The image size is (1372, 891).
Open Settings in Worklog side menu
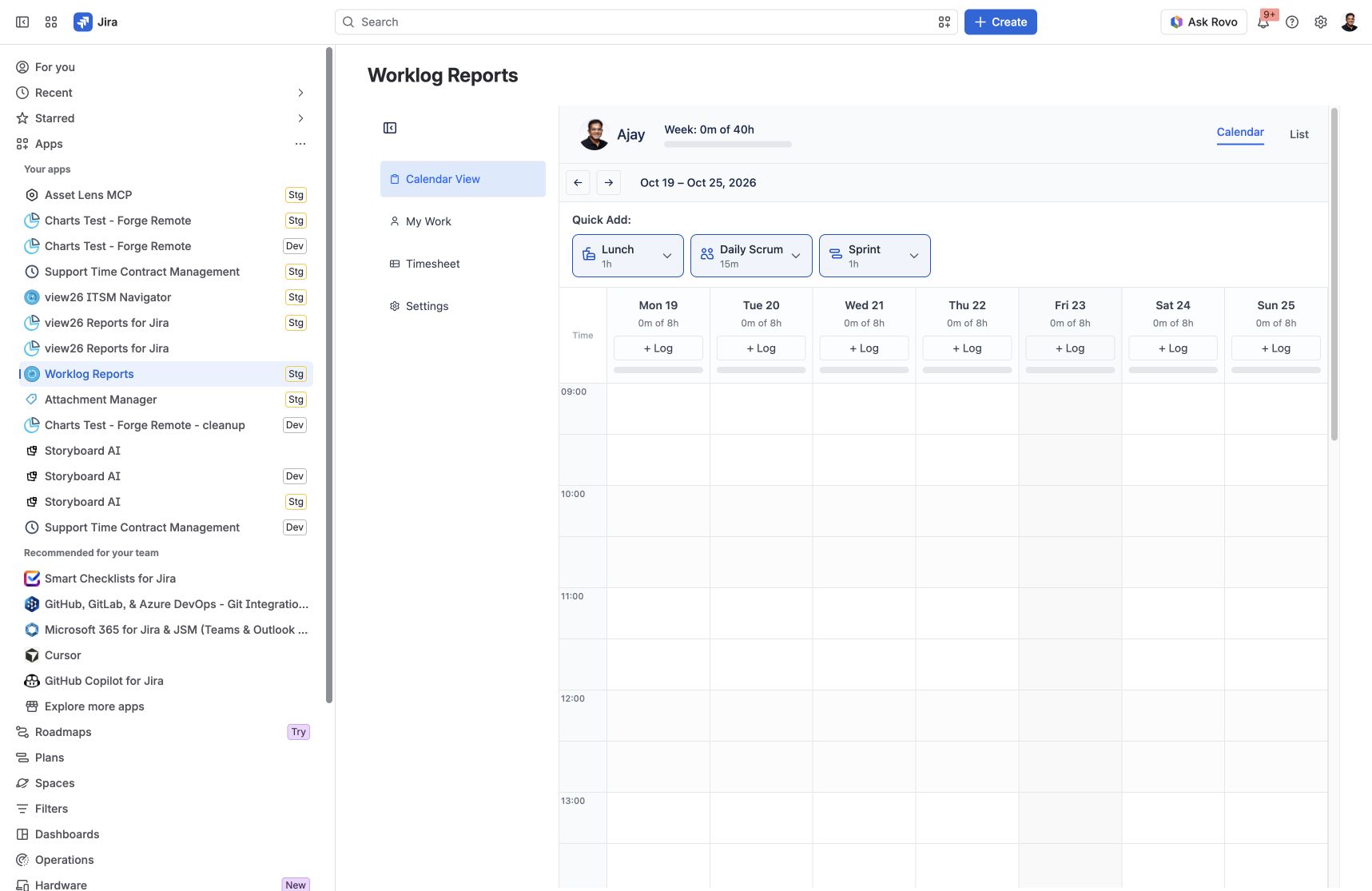tap(463, 306)
